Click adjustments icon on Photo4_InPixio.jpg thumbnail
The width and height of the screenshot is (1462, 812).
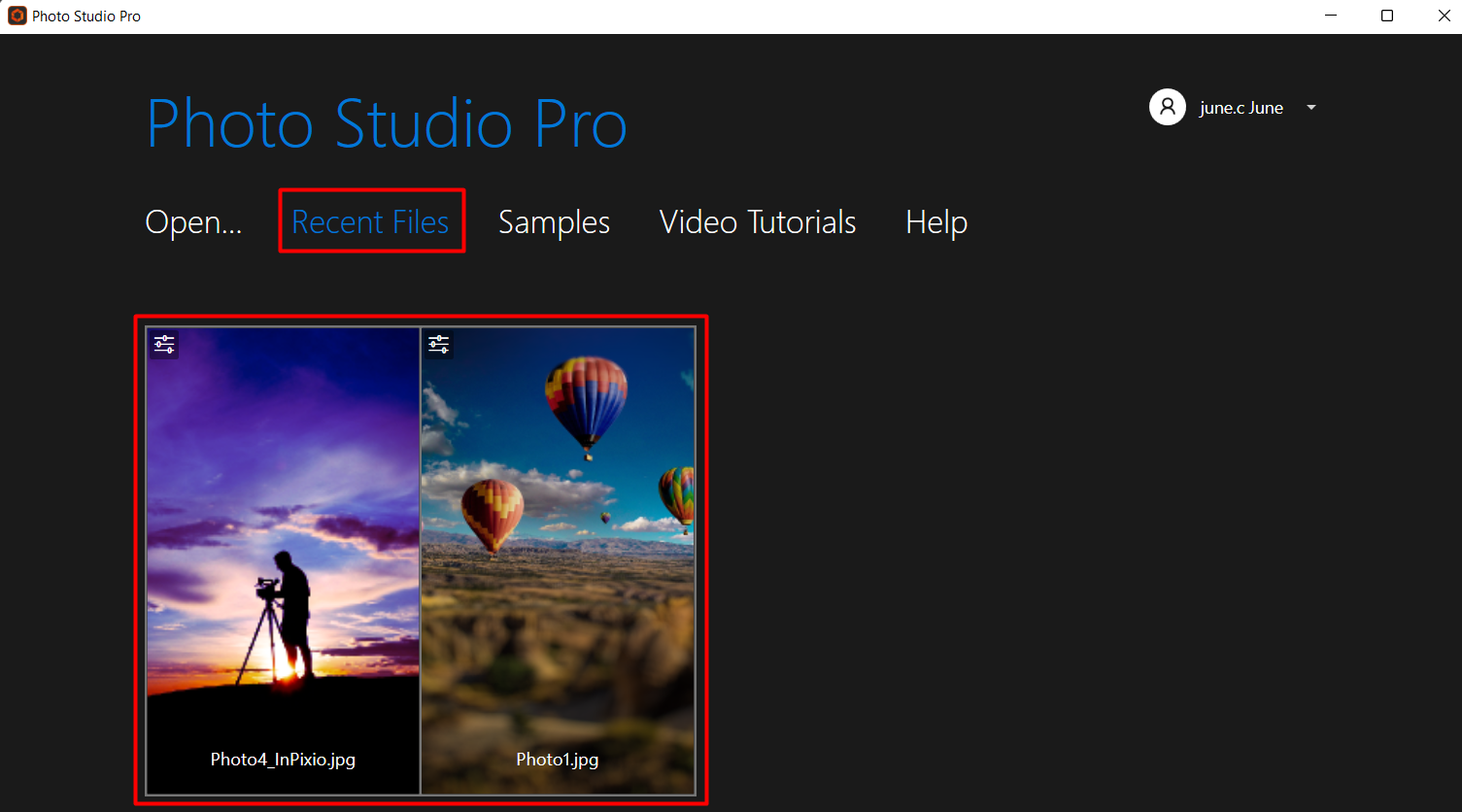[164, 344]
